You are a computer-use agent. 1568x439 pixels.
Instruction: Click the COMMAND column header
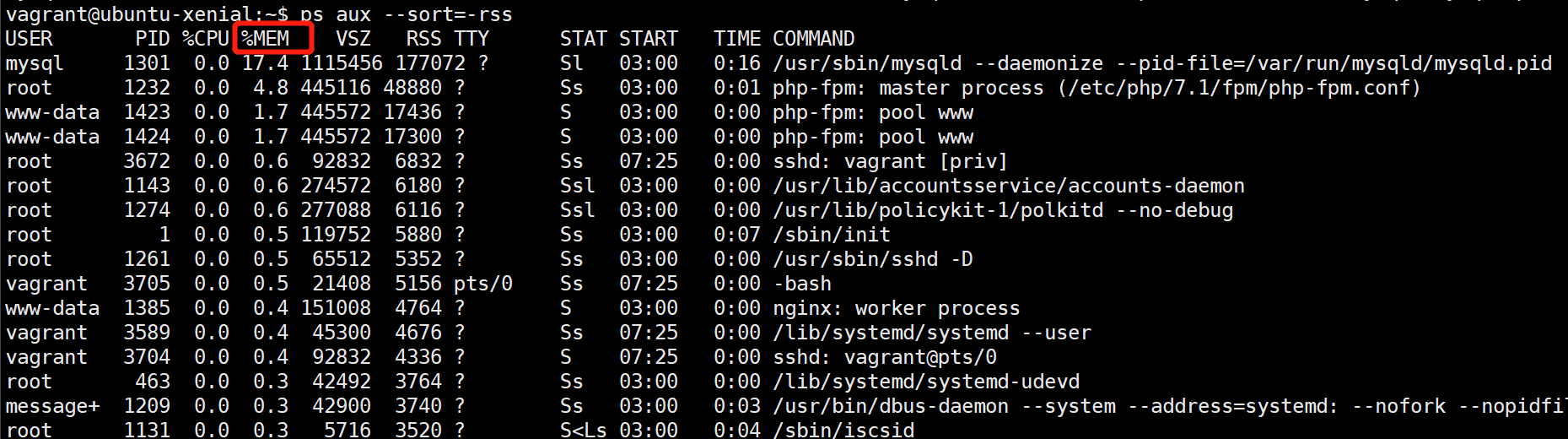coord(814,39)
